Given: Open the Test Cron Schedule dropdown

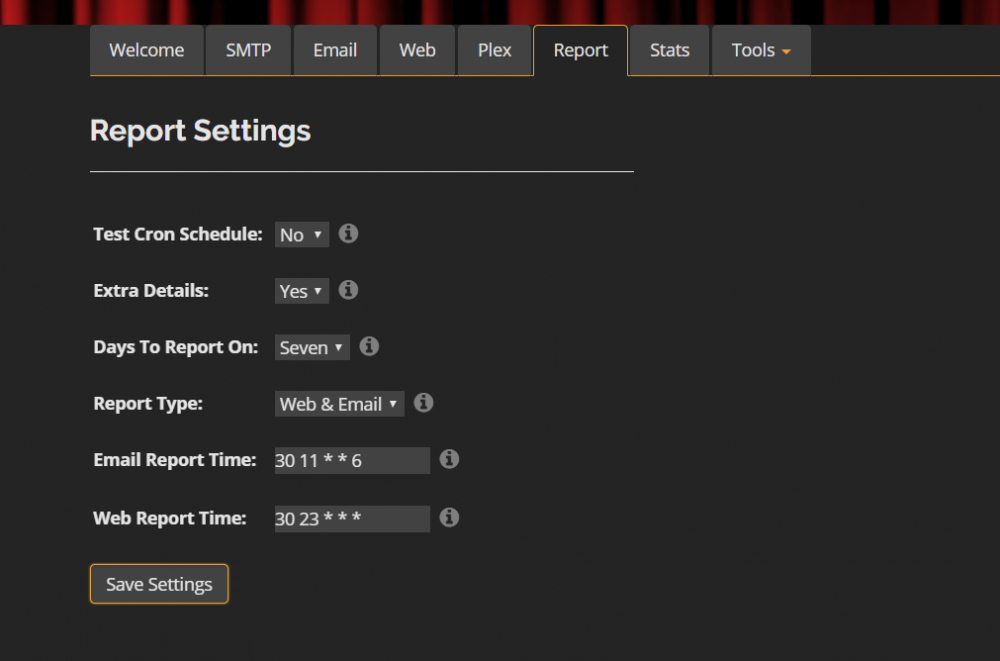Looking at the screenshot, I should pyautogui.click(x=302, y=235).
